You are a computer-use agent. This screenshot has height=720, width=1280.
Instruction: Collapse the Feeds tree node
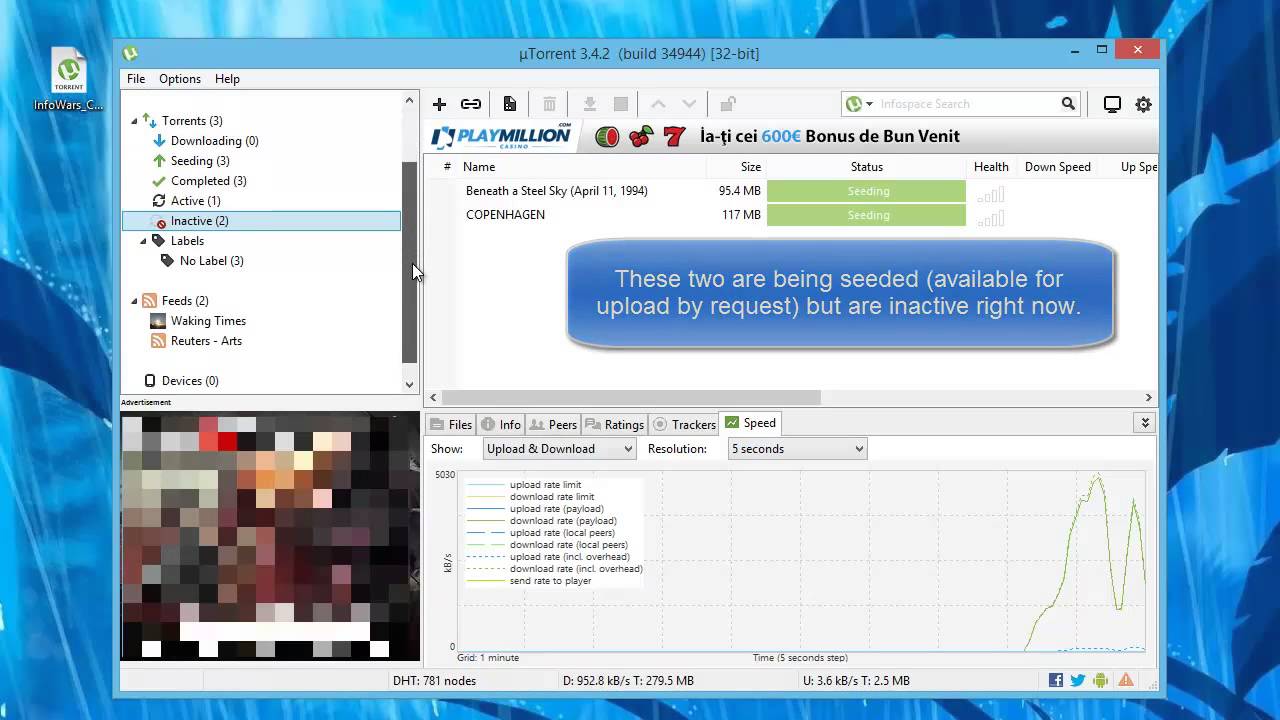click(135, 301)
